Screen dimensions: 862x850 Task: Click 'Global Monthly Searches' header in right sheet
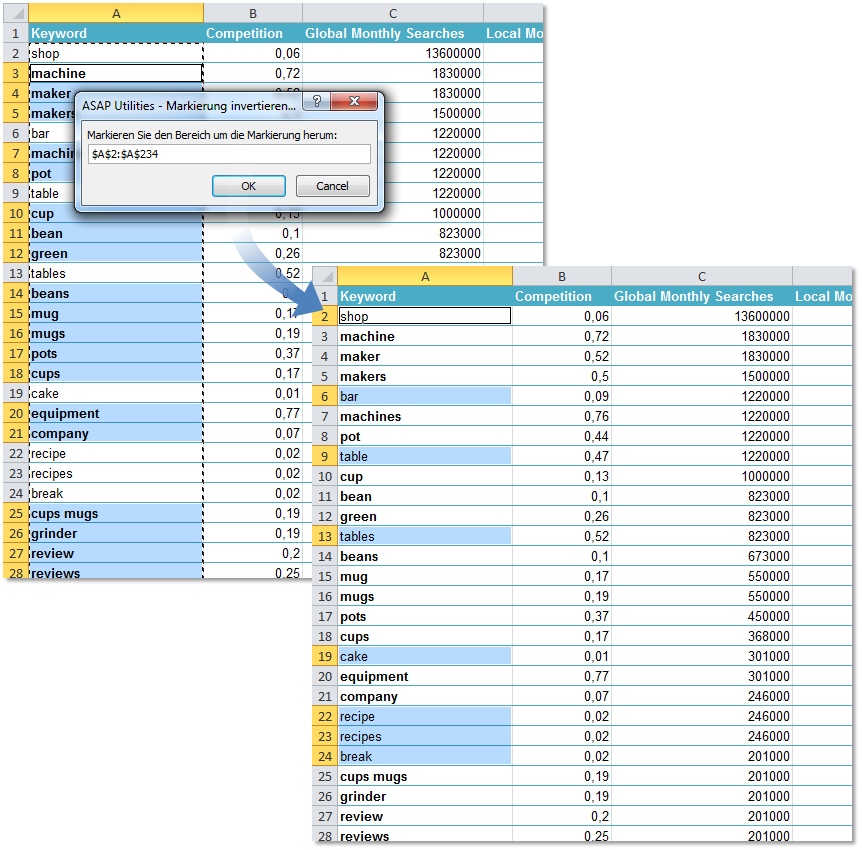[702, 296]
